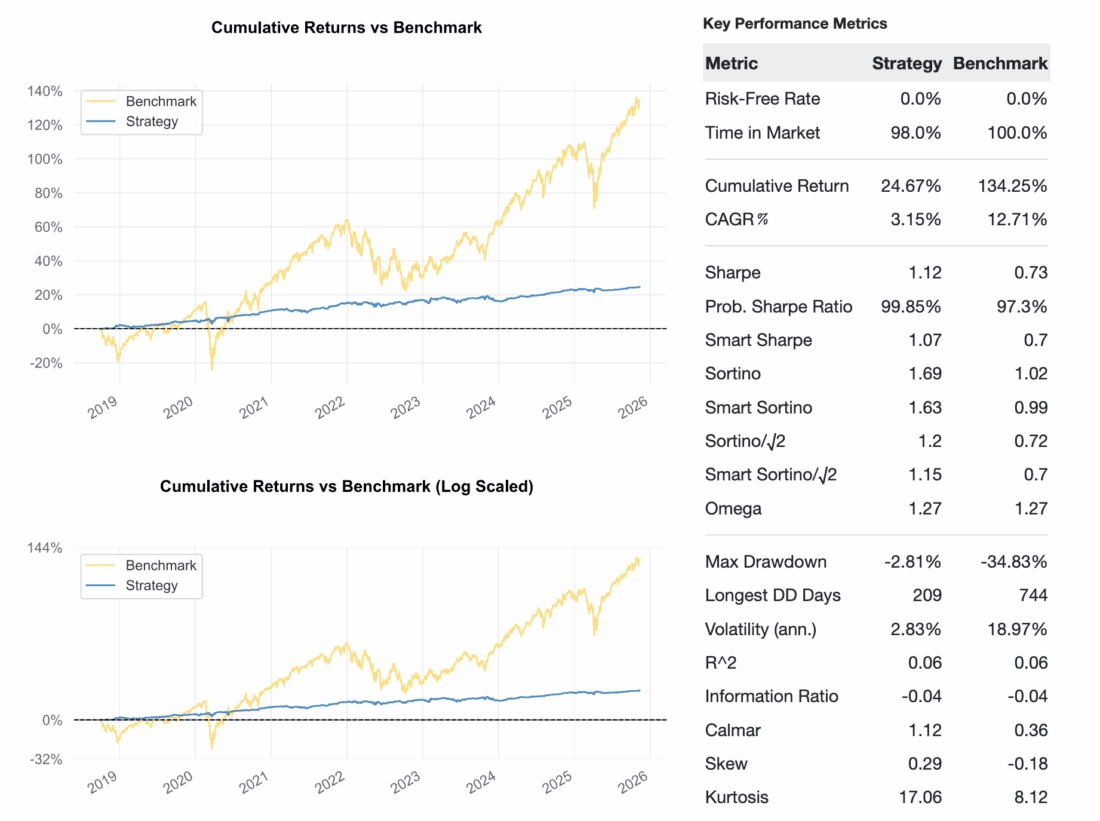Click the 140% y-axis label

coord(46,91)
